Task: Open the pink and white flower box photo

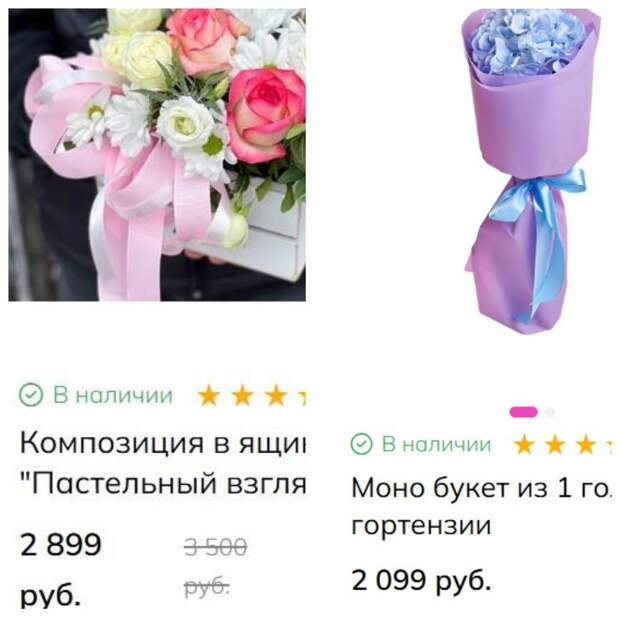Action: click(157, 155)
